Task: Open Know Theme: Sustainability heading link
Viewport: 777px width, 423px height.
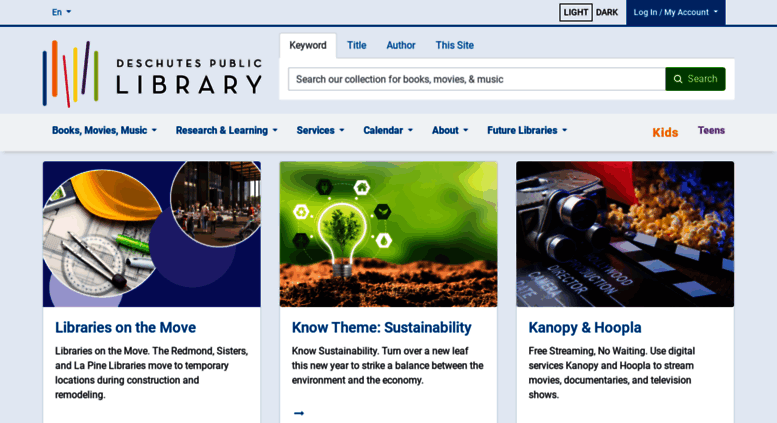Action: [382, 327]
